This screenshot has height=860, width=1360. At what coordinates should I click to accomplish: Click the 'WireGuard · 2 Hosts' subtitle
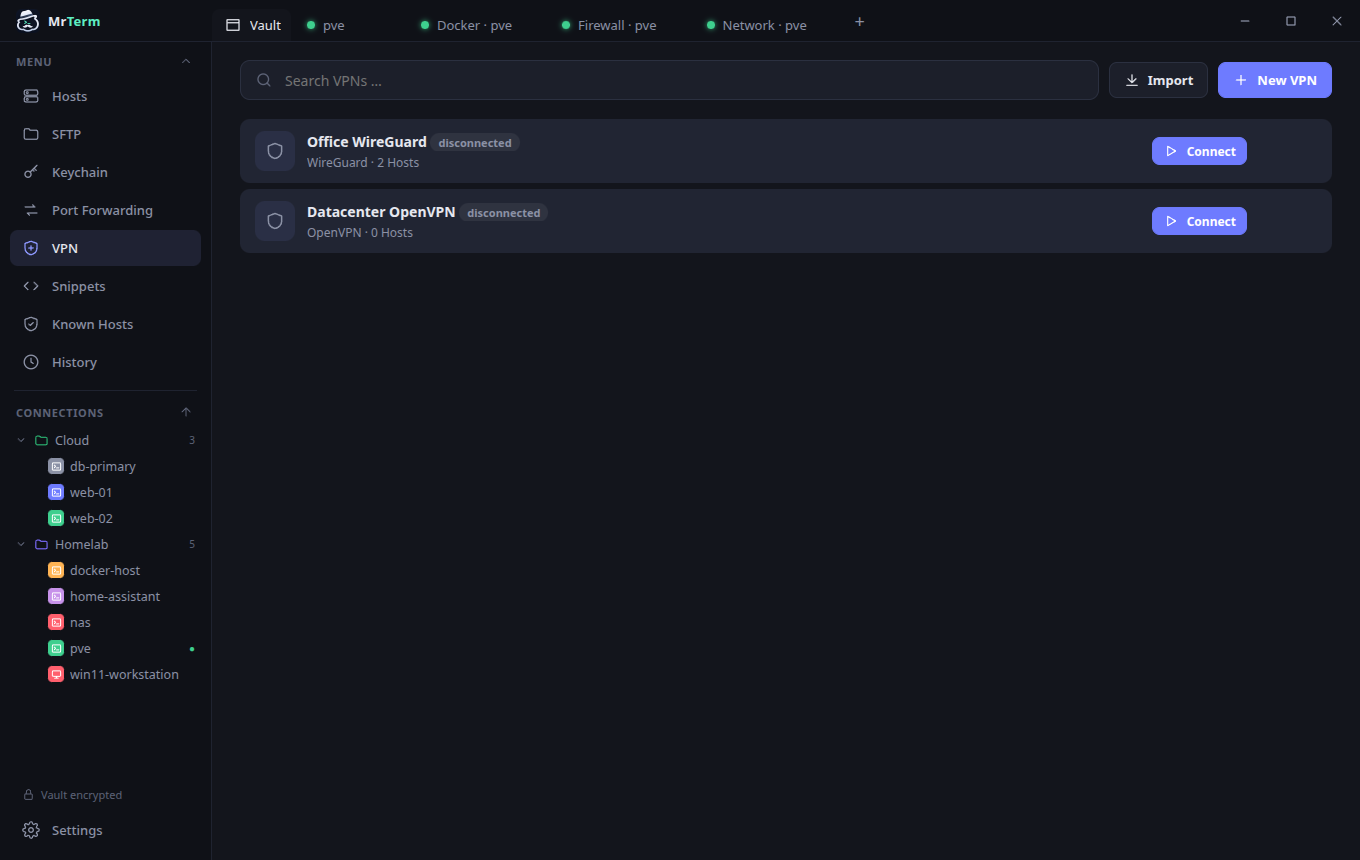coord(363,162)
